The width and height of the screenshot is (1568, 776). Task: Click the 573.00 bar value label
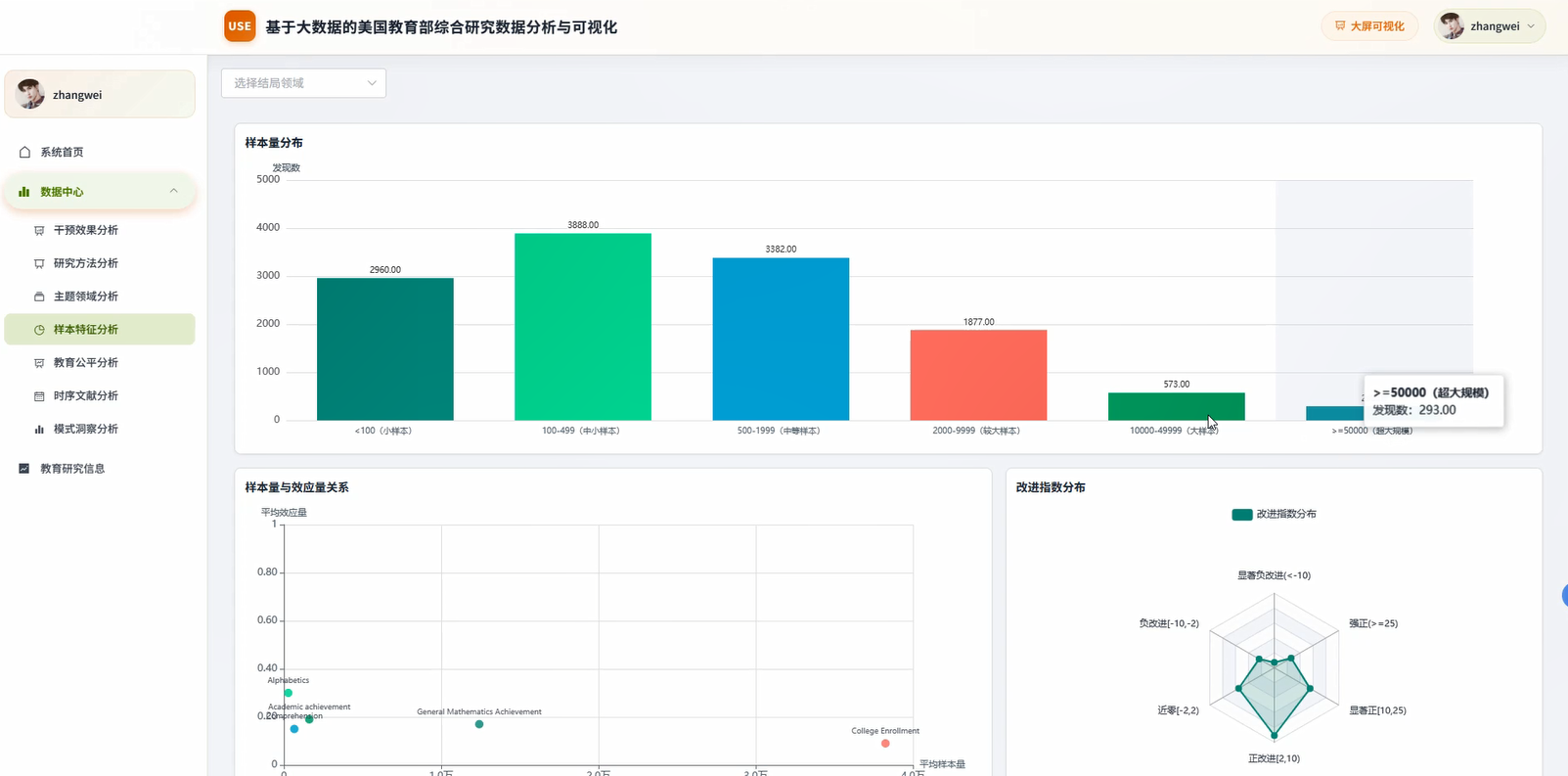[1177, 385]
